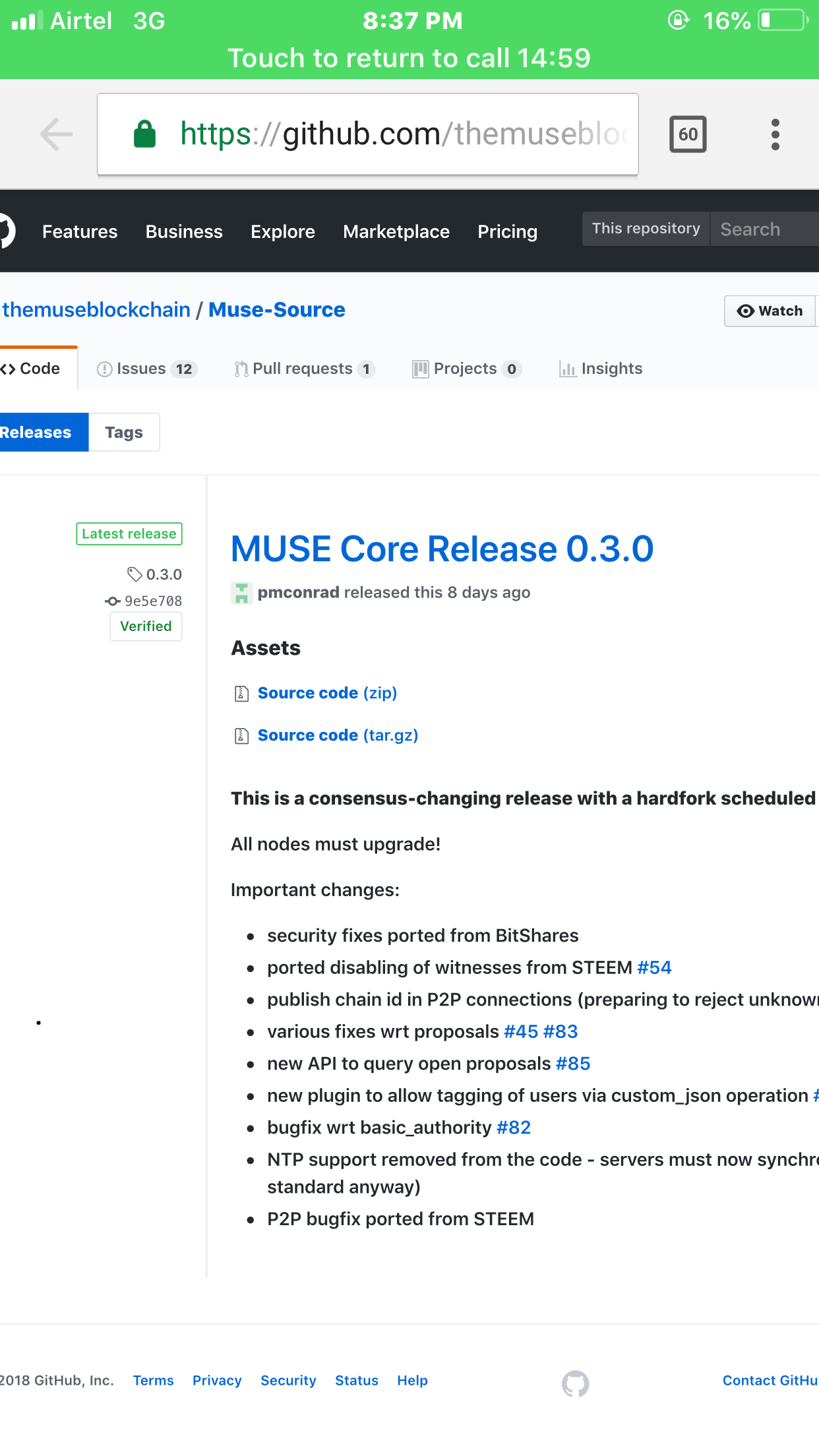The height and width of the screenshot is (1456, 819).
Task: Tap the green padlock security icon
Action: click(145, 134)
